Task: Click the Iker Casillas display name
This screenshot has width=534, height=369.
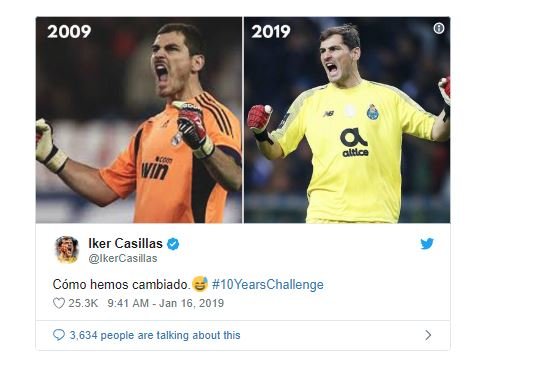Action: point(125,243)
